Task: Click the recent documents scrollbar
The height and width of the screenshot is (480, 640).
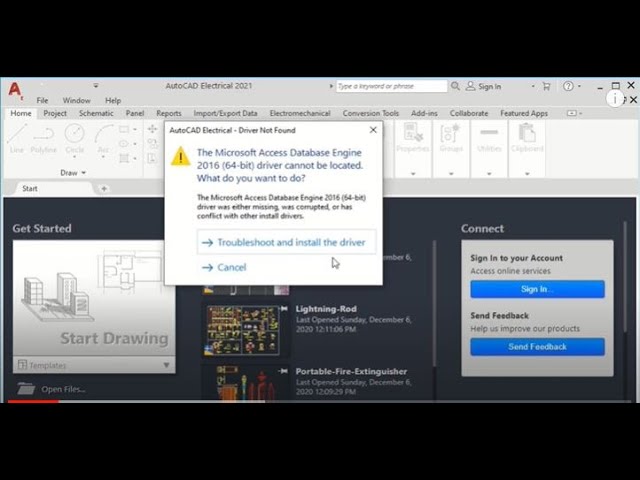Action: (434, 304)
